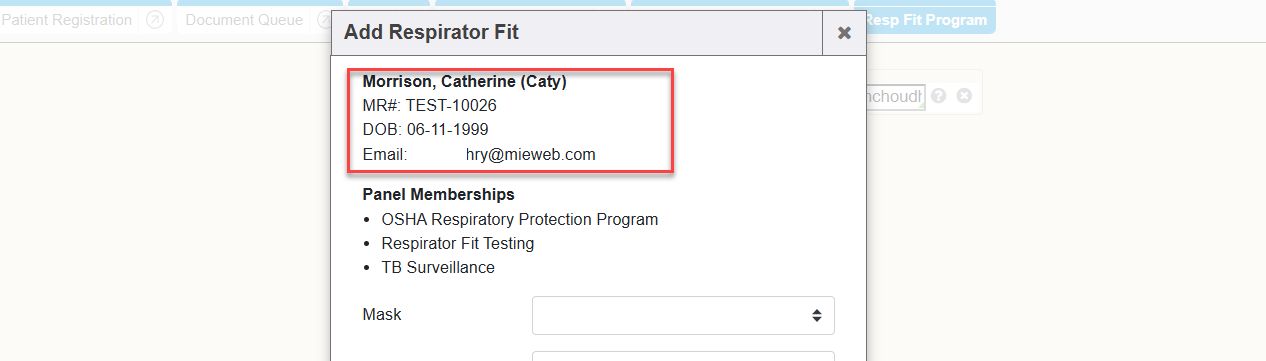The height and width of the screenshot is (361, 1266).
Task: Open the Mask dropdown
Action: [683, 315]
